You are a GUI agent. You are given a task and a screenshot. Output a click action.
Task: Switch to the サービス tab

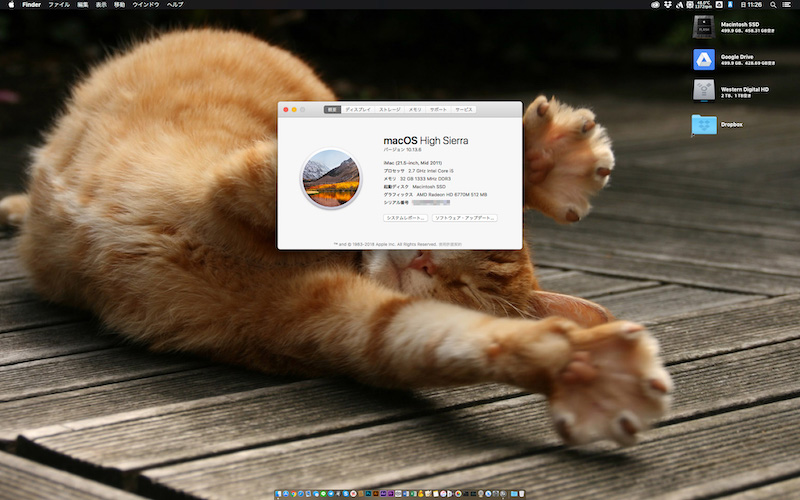(464, 110)
